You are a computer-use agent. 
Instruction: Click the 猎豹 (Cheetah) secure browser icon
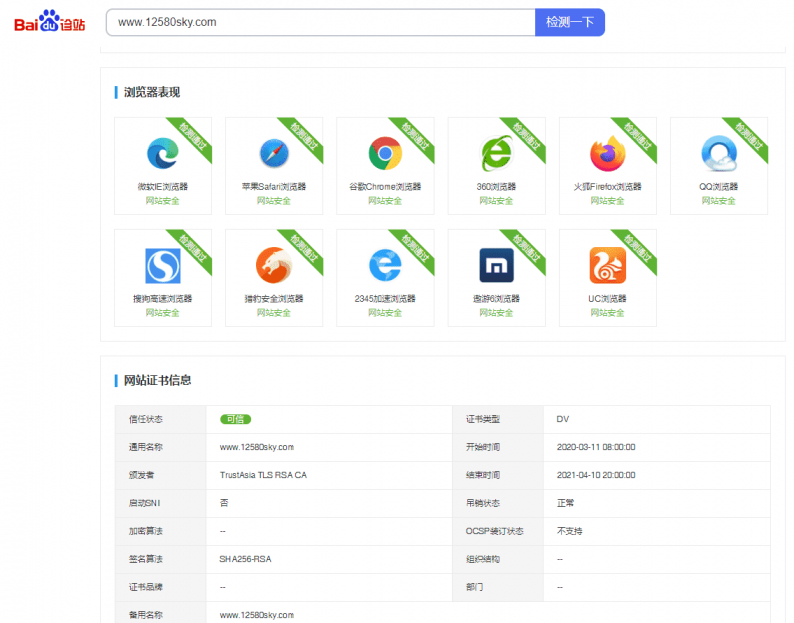point(274,265)
